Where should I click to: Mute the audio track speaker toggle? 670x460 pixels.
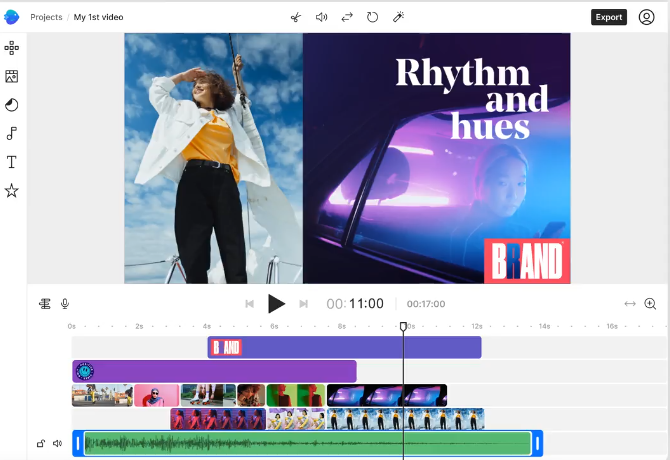point(57,443)
